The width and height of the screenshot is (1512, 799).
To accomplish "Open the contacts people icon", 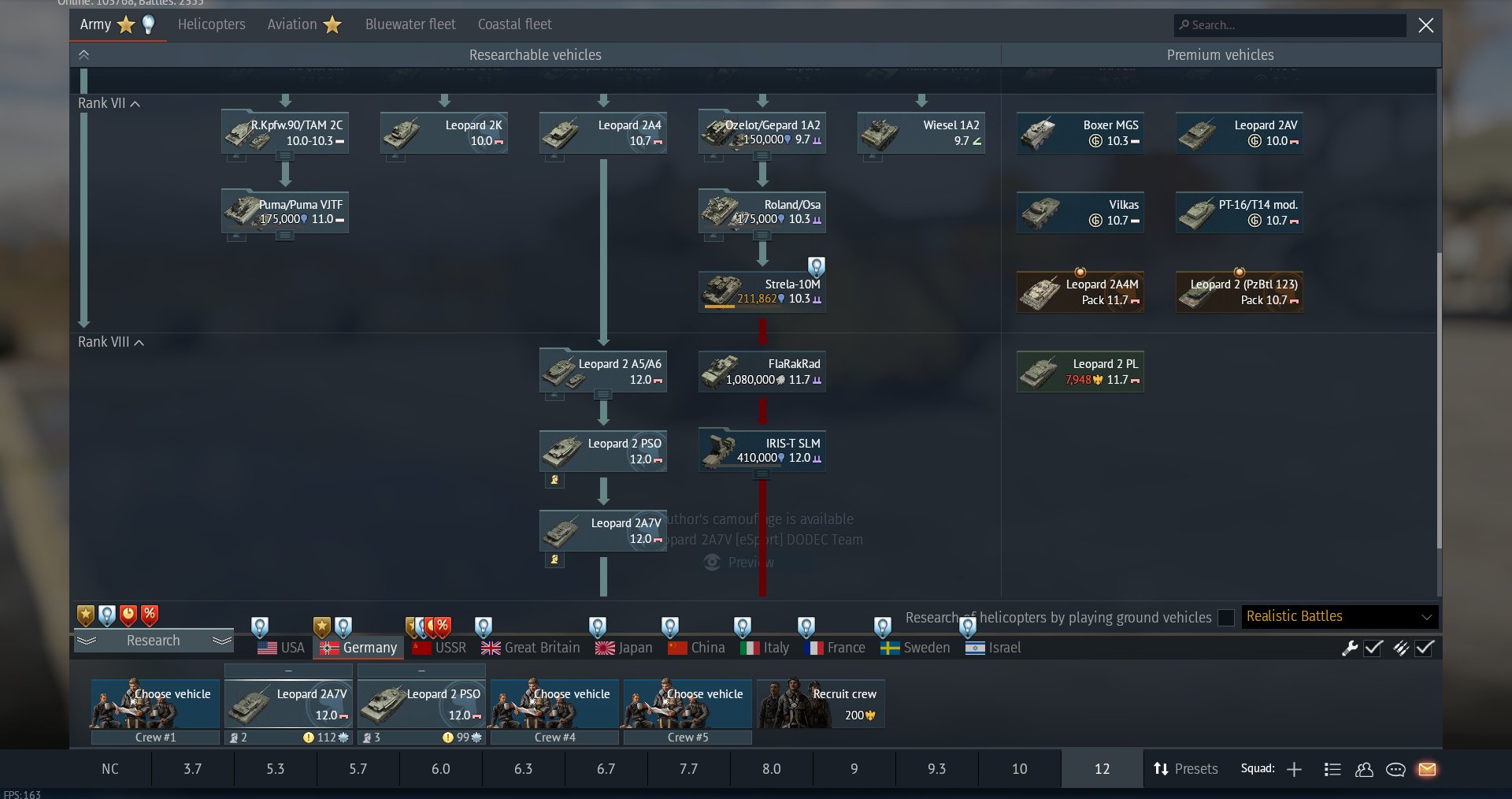I will (x=1364, y=769).
